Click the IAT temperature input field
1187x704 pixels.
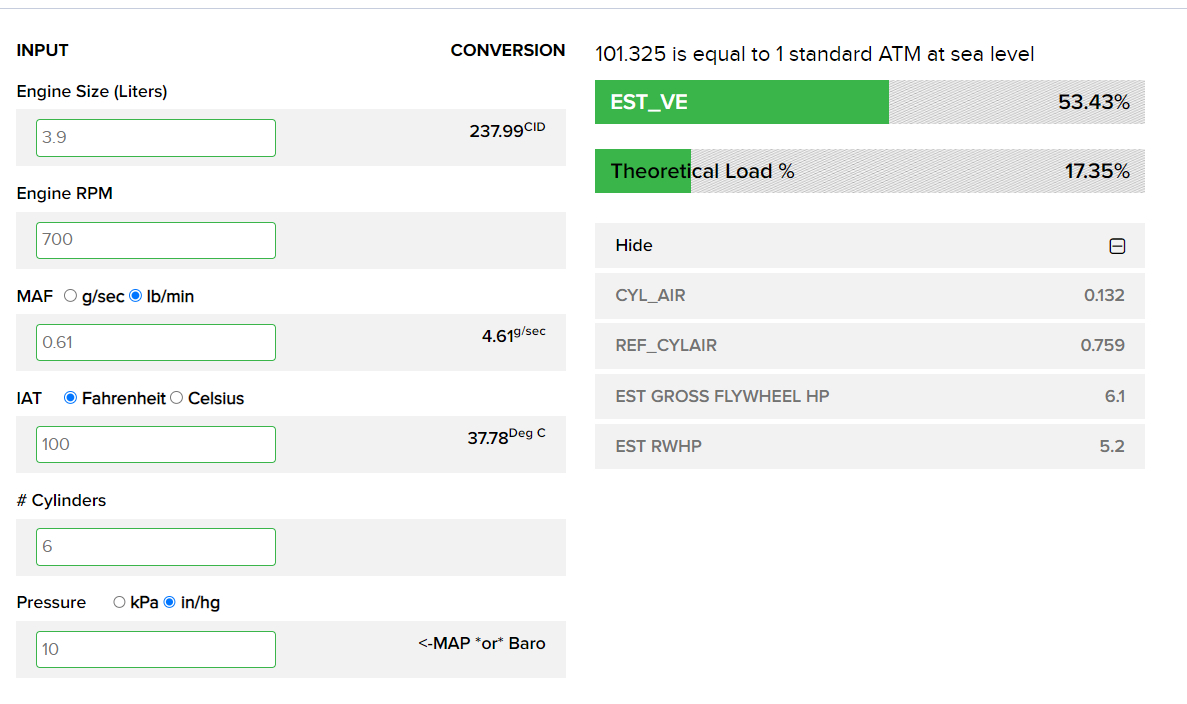tap(156, 444)
